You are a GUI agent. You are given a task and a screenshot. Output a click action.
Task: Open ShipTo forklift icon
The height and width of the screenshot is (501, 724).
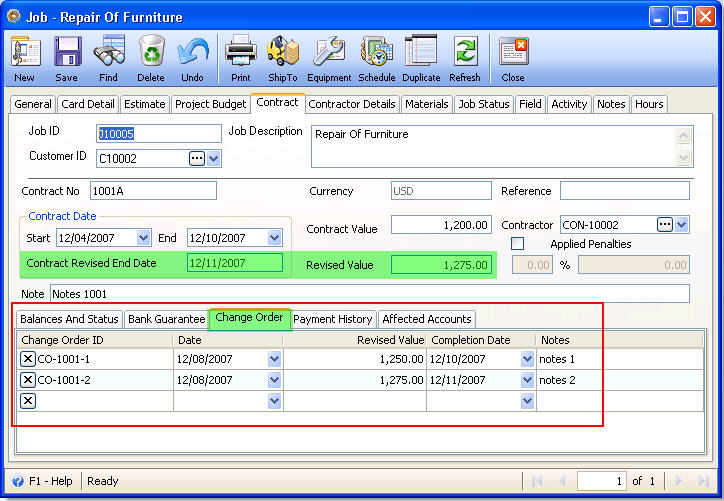coord(283,51)
